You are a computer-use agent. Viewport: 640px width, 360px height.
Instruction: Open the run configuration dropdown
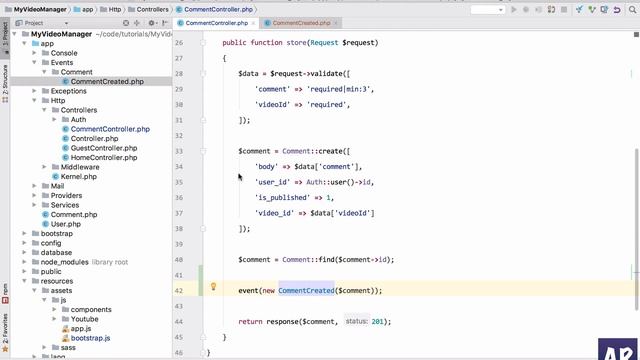488,9
